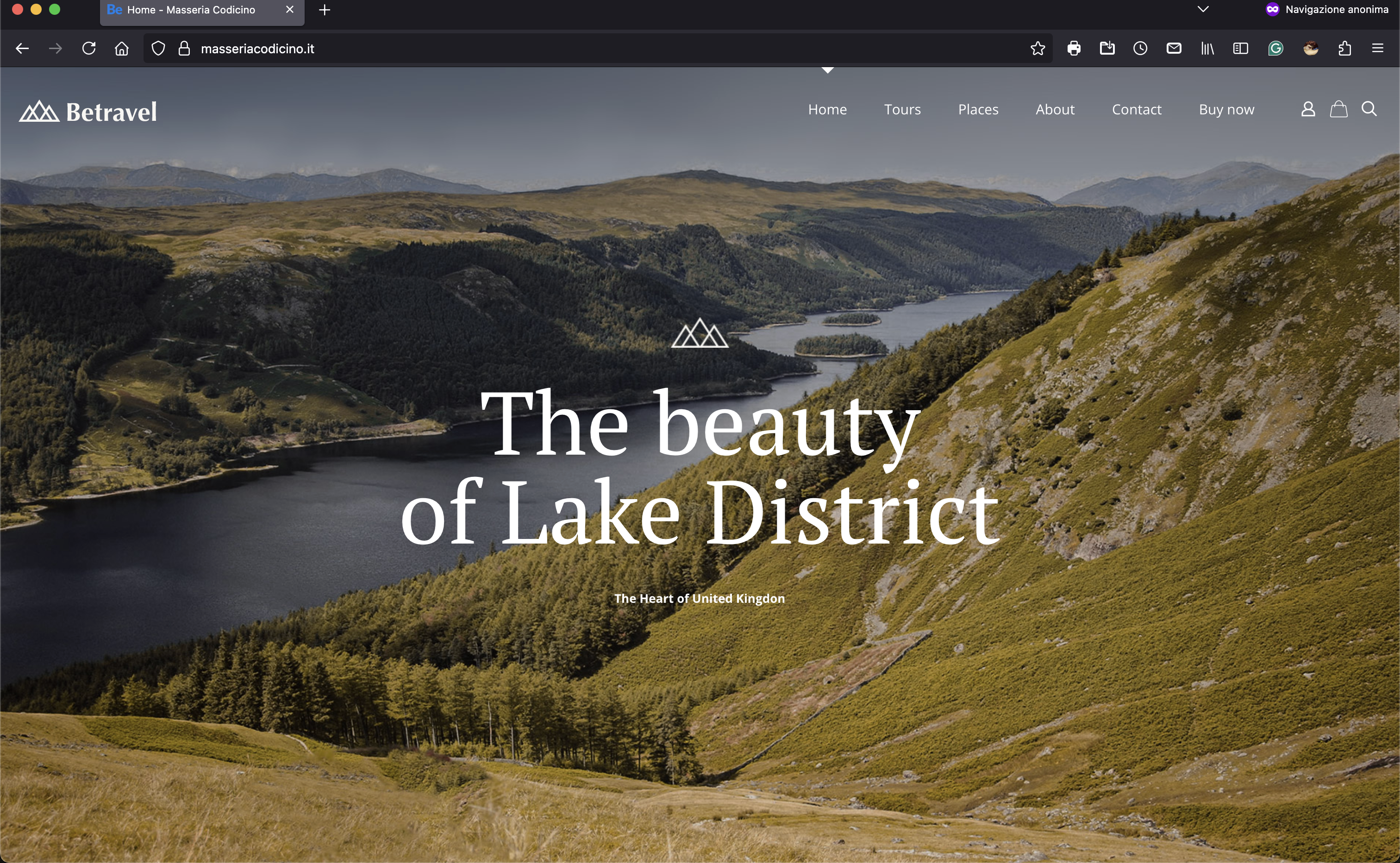Viewport: 1400px width, 863px height.
Task: Click the envelope email icon in the toolbar
Action: pyautogui.click(x=1174, y=49)
